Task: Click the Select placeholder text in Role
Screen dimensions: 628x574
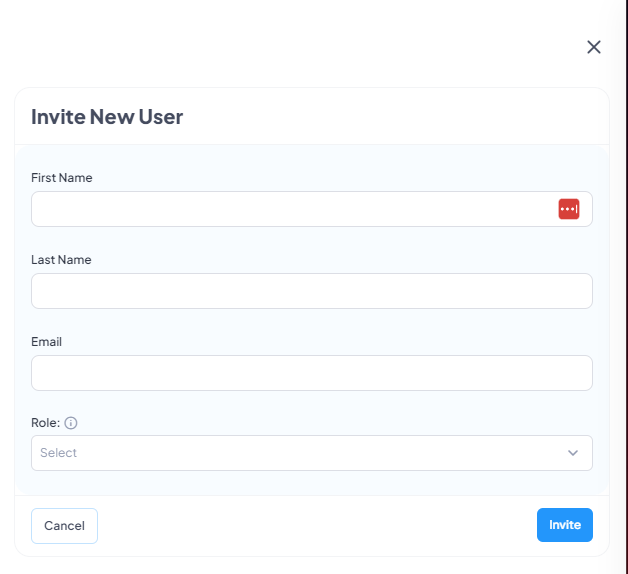Action: [58, 453]
